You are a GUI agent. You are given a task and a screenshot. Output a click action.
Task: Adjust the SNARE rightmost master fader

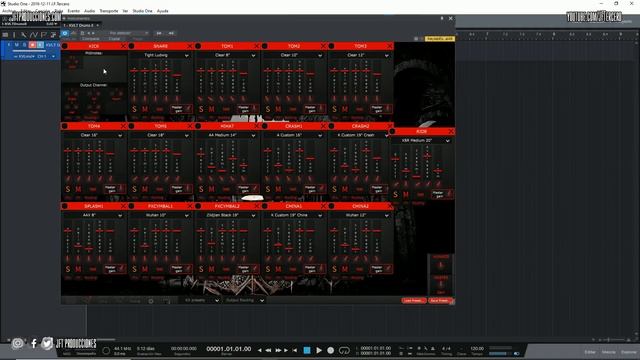[177, 76]
